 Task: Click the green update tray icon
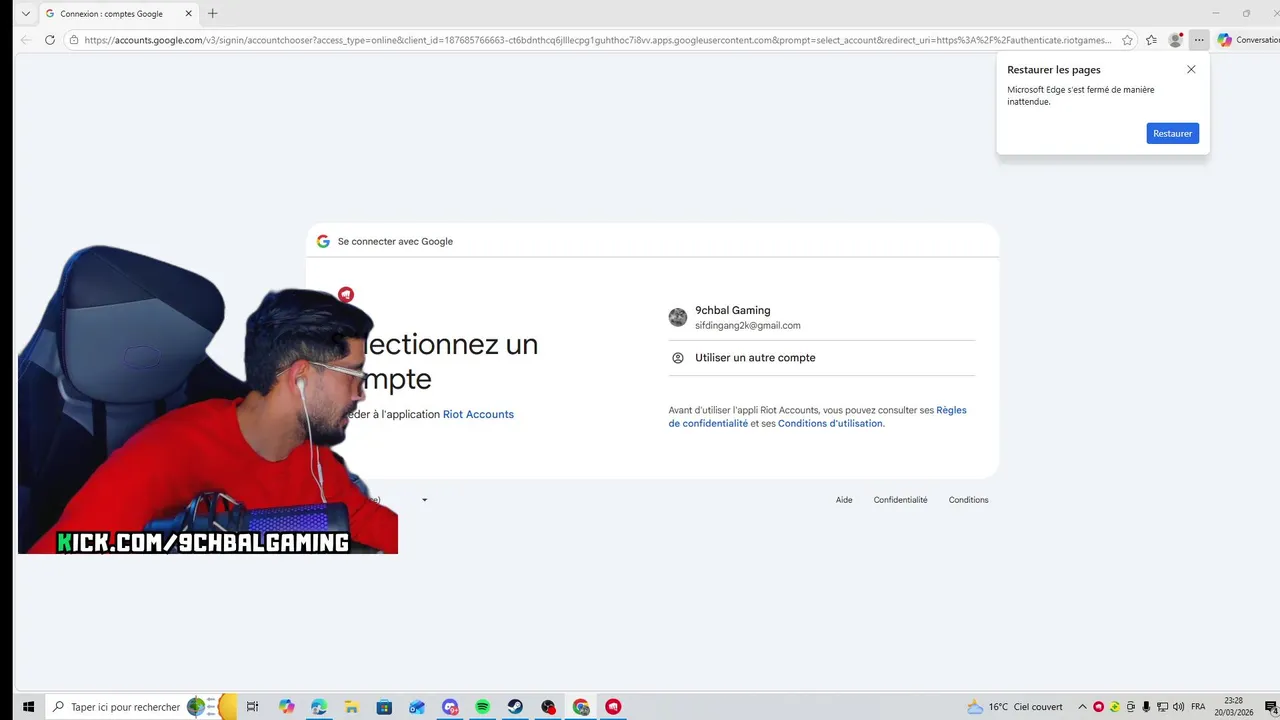1114,707
